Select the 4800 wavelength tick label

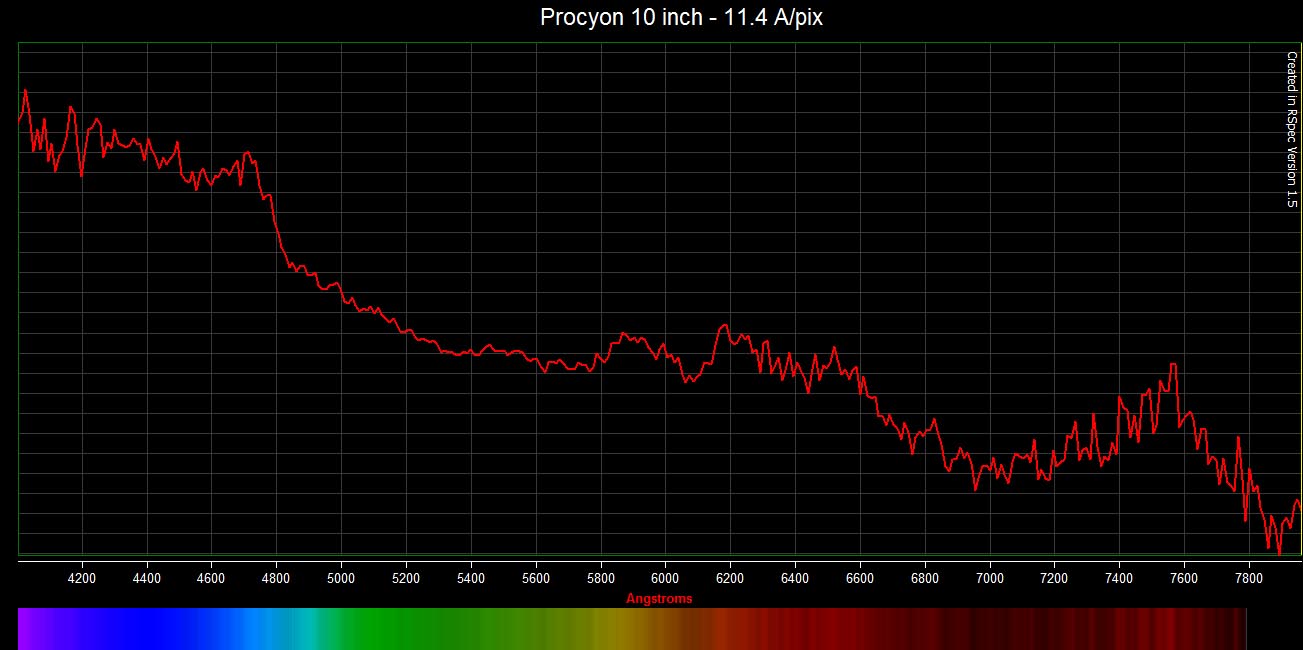click(276, 578)
